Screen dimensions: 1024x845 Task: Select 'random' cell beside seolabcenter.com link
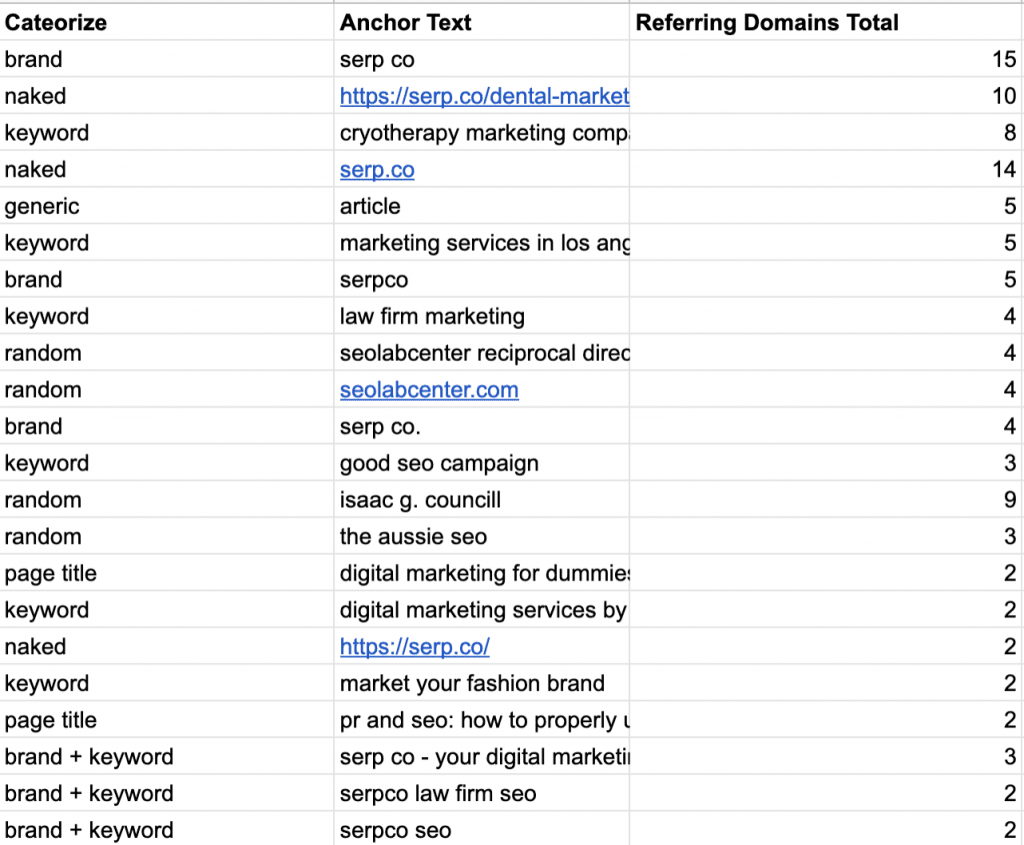167,390
